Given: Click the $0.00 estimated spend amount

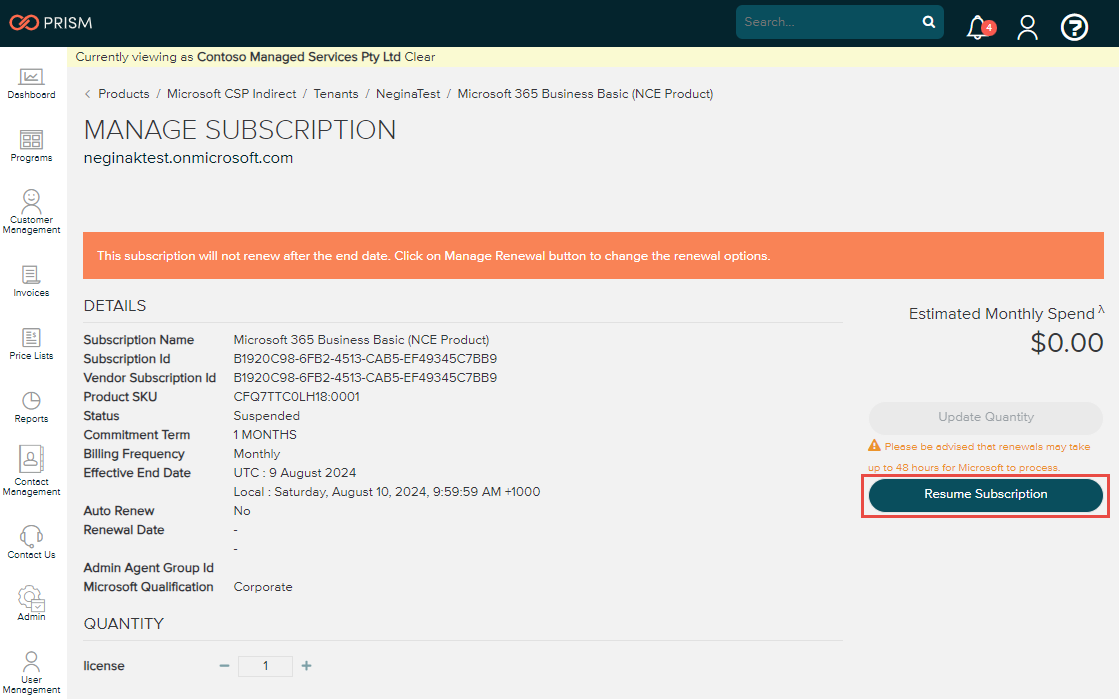Looking at the screenshot, I should click(x=1067, y=343).
